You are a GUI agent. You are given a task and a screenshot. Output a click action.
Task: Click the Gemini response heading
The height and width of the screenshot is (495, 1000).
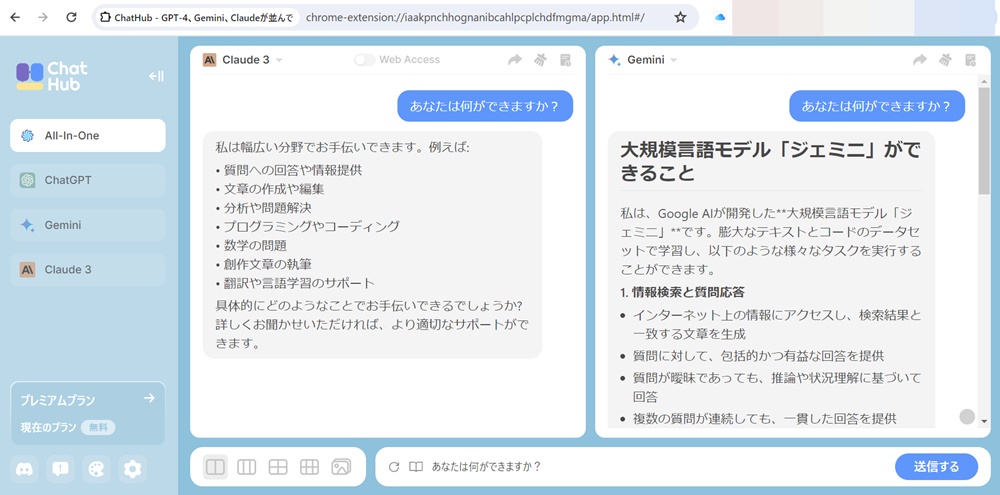770,161
